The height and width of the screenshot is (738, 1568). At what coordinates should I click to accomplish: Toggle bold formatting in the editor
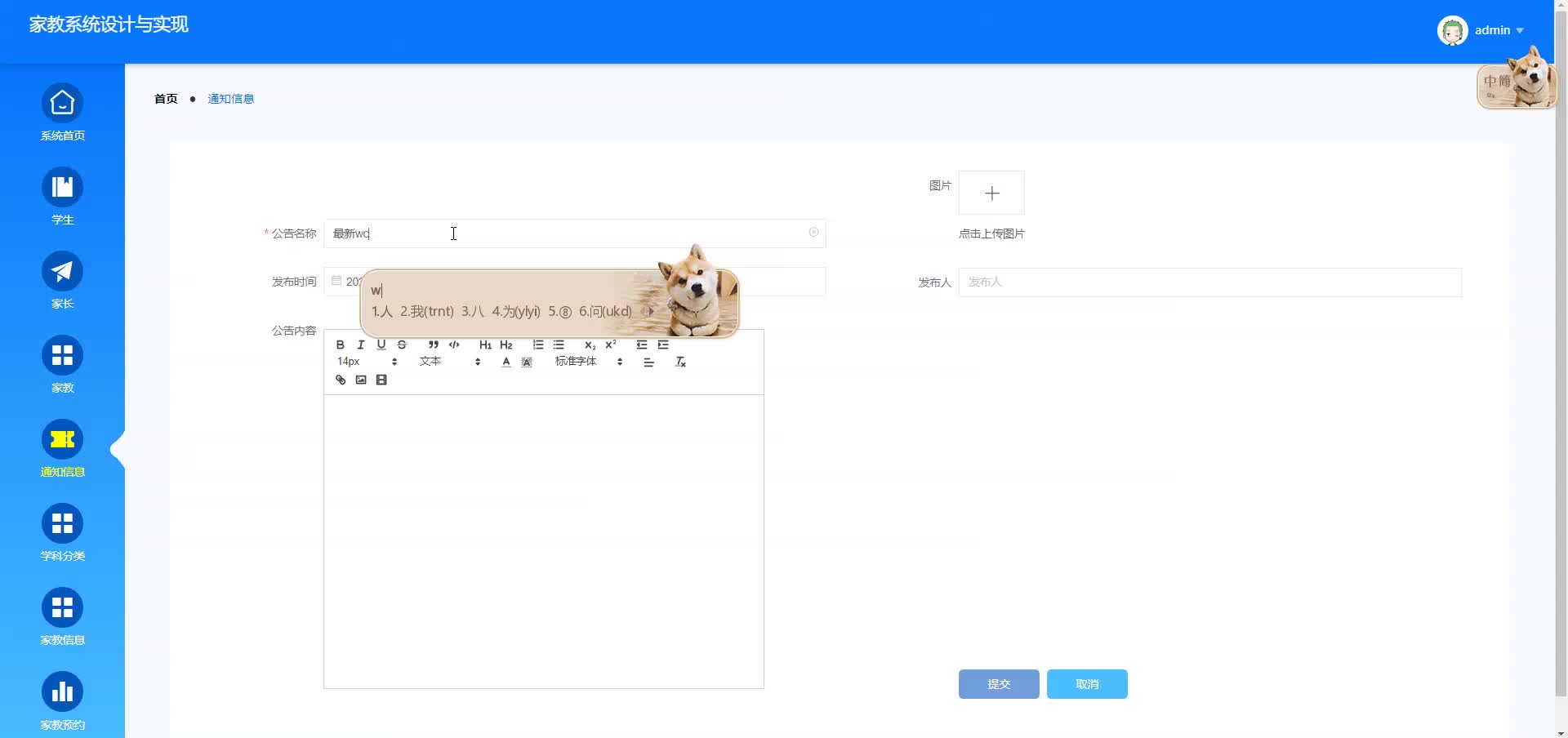click(341, 345)
